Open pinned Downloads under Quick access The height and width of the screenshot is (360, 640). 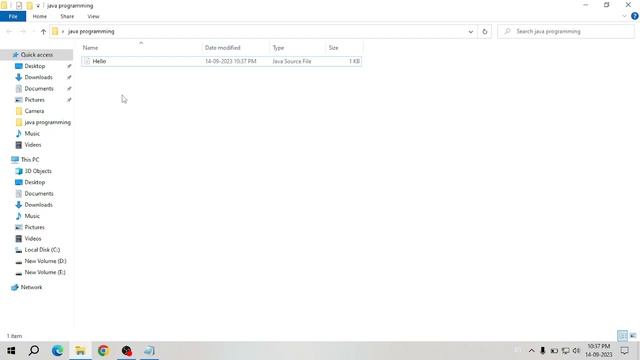click(x=38, y=77)
